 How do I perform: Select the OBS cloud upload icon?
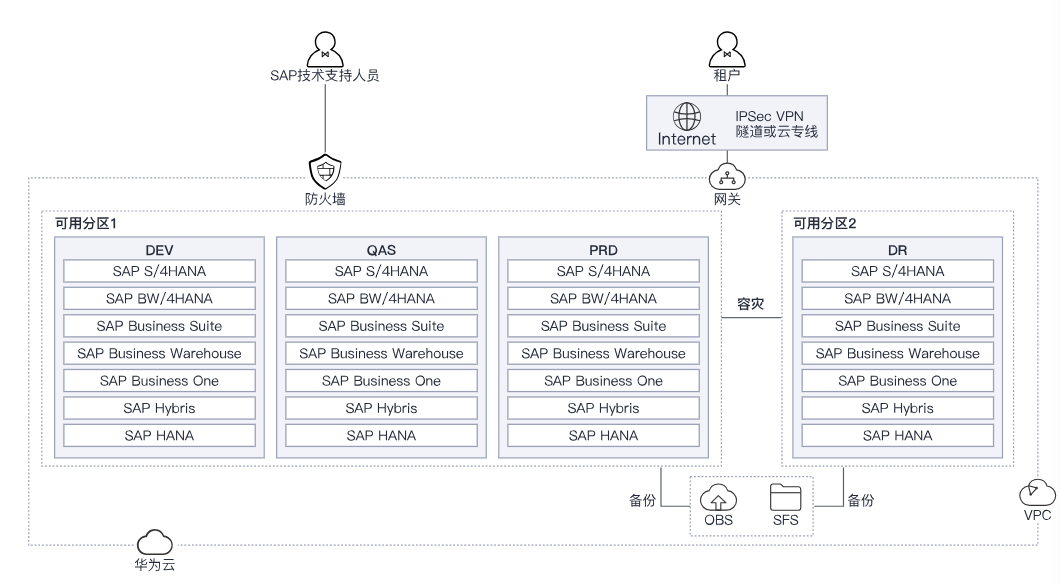pos(718,499)
